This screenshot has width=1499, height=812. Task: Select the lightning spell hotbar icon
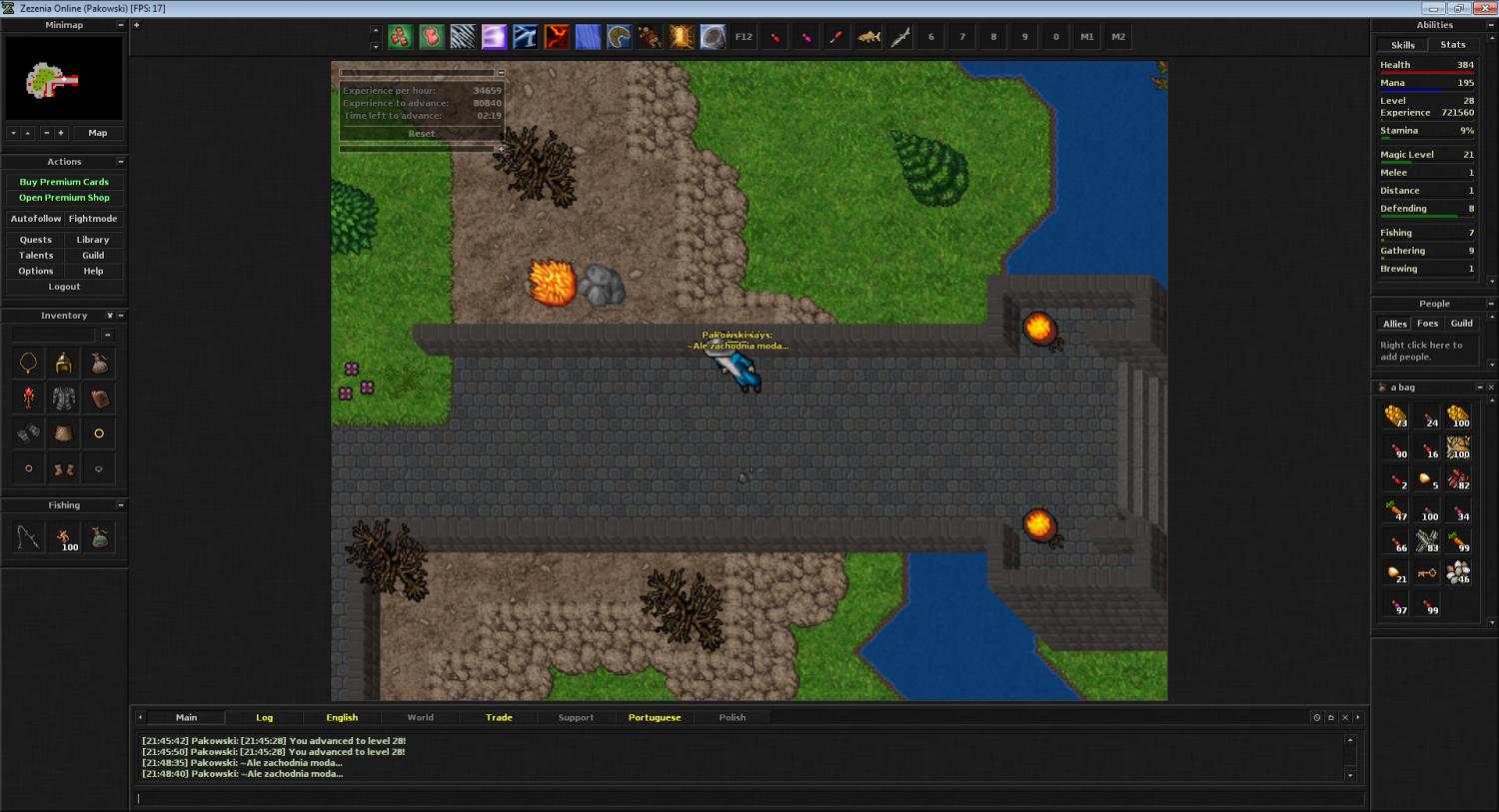[525, 37]
